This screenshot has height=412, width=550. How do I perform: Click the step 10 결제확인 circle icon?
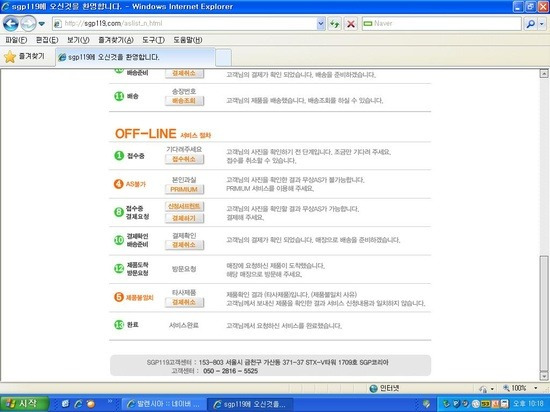pos(119,240)
